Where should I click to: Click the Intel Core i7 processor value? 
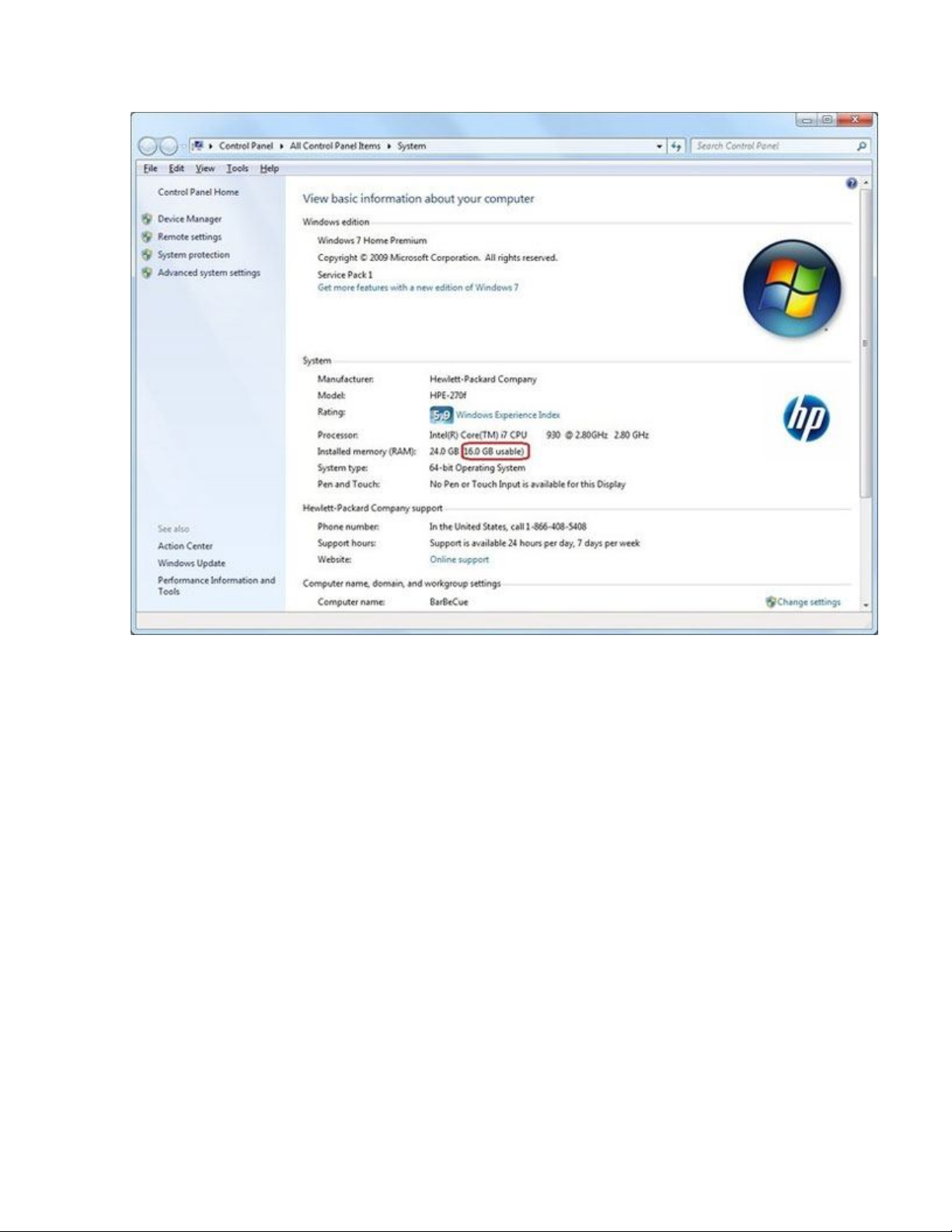tap(539, 435)
